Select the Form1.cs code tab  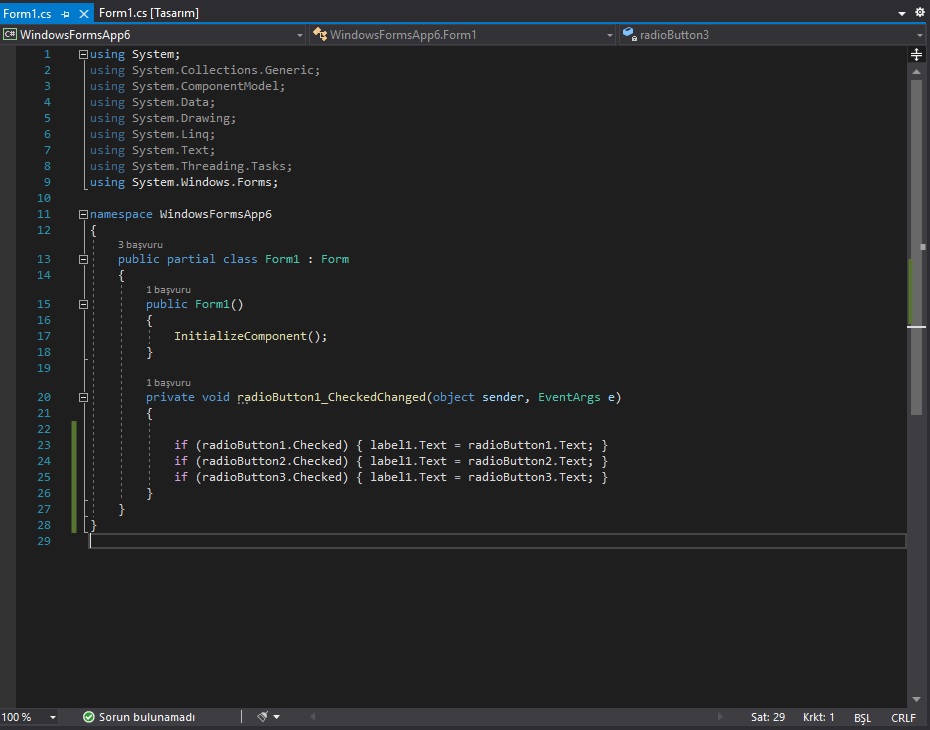point(27,14)
